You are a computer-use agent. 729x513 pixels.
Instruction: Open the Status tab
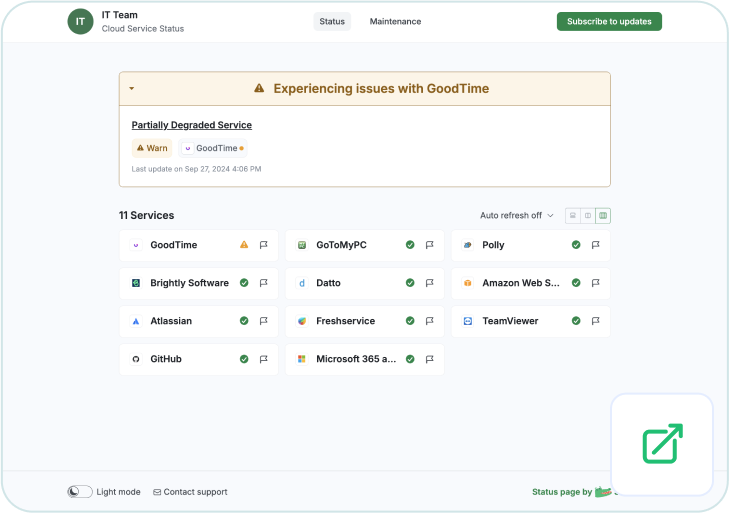coord(332,21)
